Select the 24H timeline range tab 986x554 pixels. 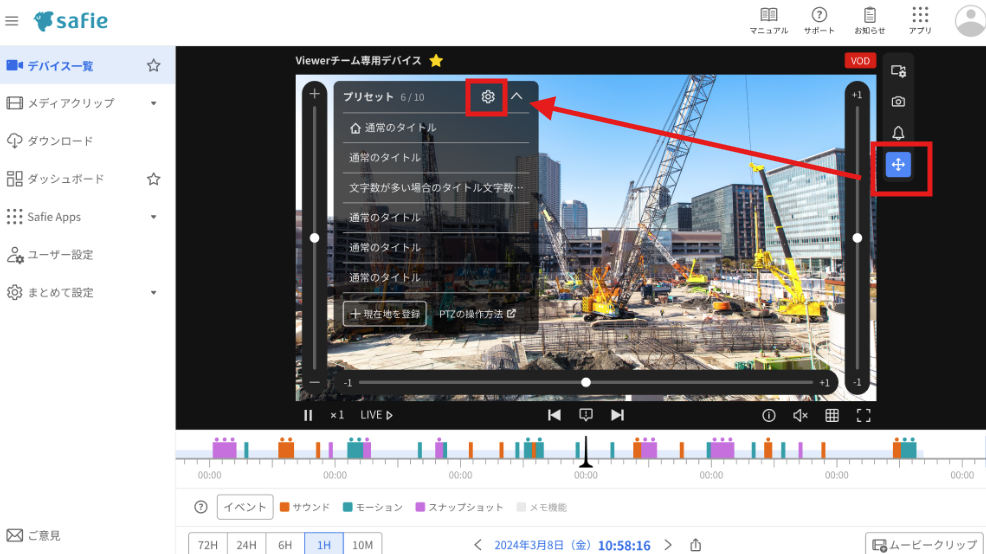pyautogui.click(x=246, y=545)
